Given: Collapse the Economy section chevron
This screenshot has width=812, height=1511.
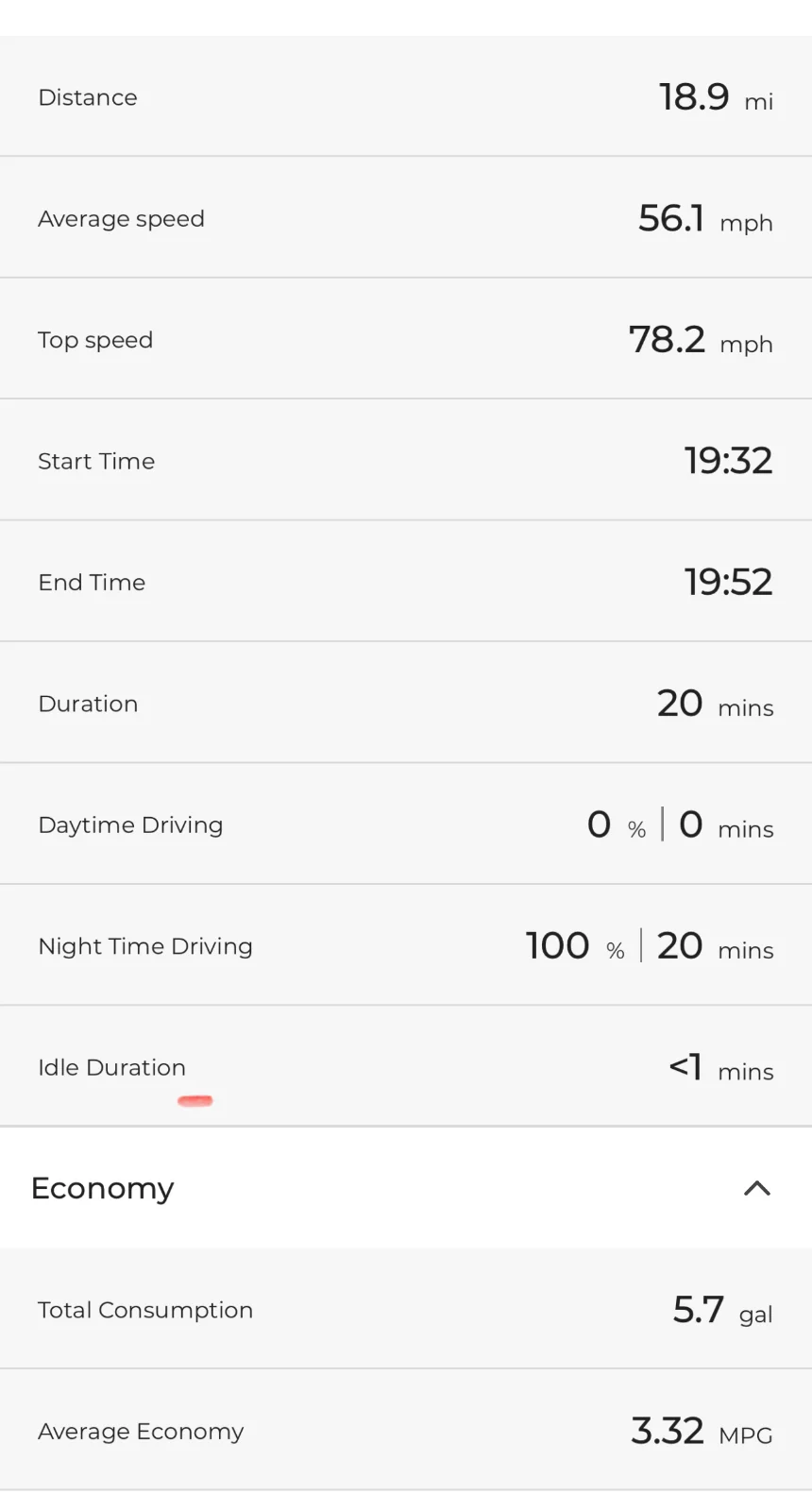Looking at the screenshot, I should 757,1188.
